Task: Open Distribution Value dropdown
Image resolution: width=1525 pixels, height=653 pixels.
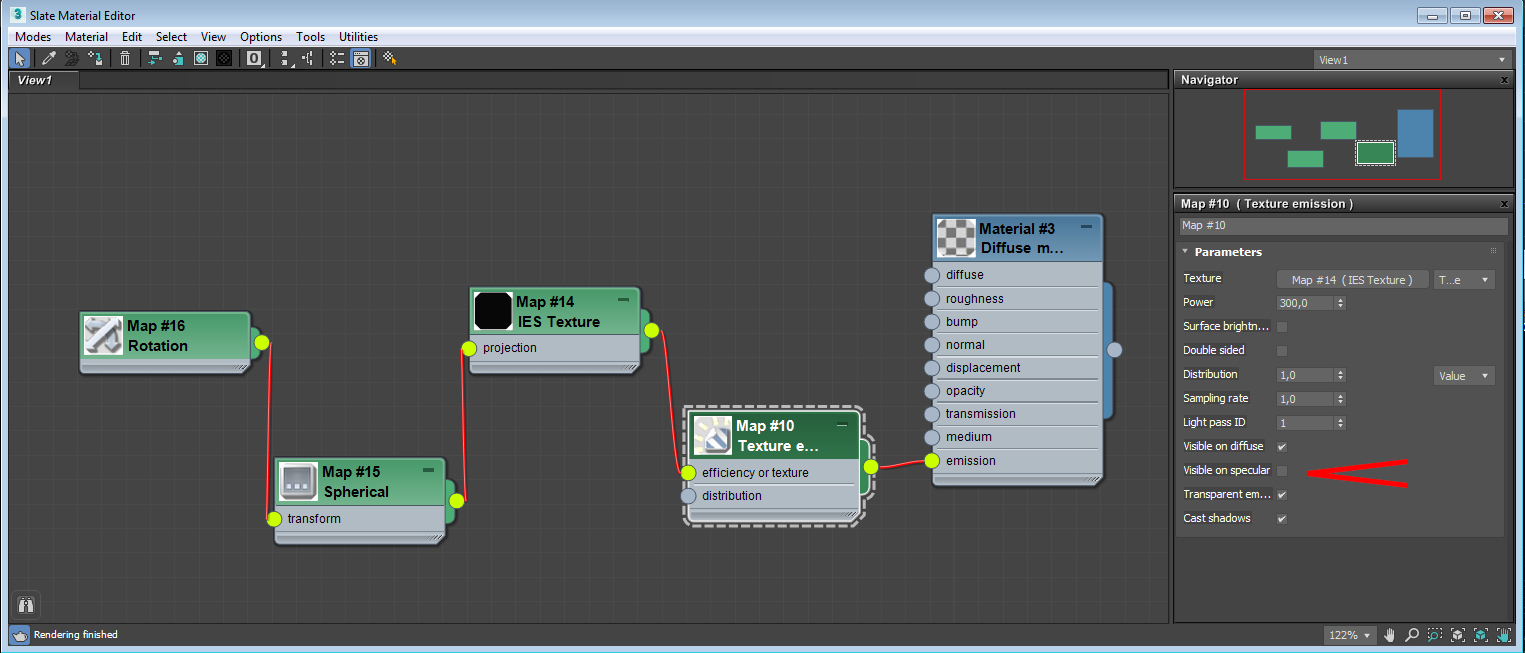Action: point(1464,376)
